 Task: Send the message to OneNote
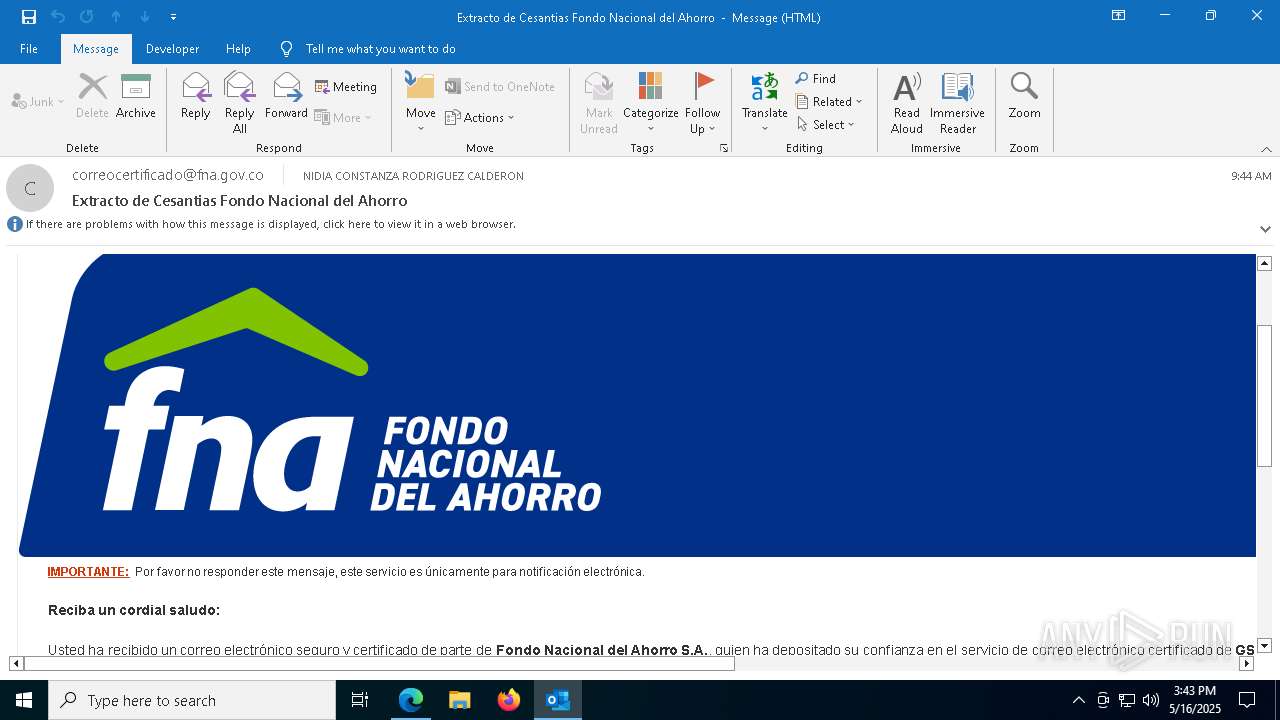coord(500,87)
